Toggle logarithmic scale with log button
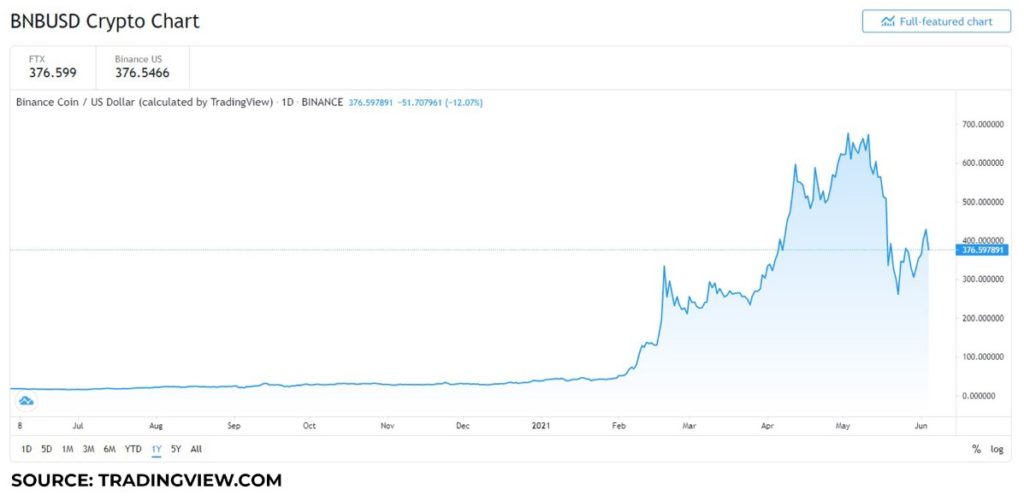The height and width of the screenshot is (501, 1024). (997, 449)
